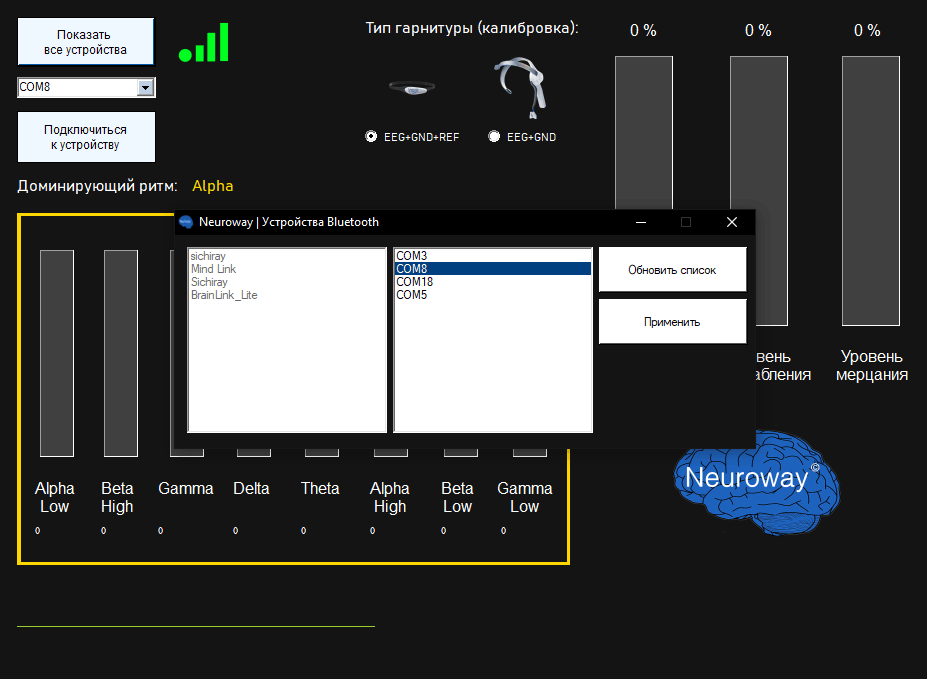The image size is (927, 679).
Task: Click the "Уровень мерцания" label
Action: 872,366
